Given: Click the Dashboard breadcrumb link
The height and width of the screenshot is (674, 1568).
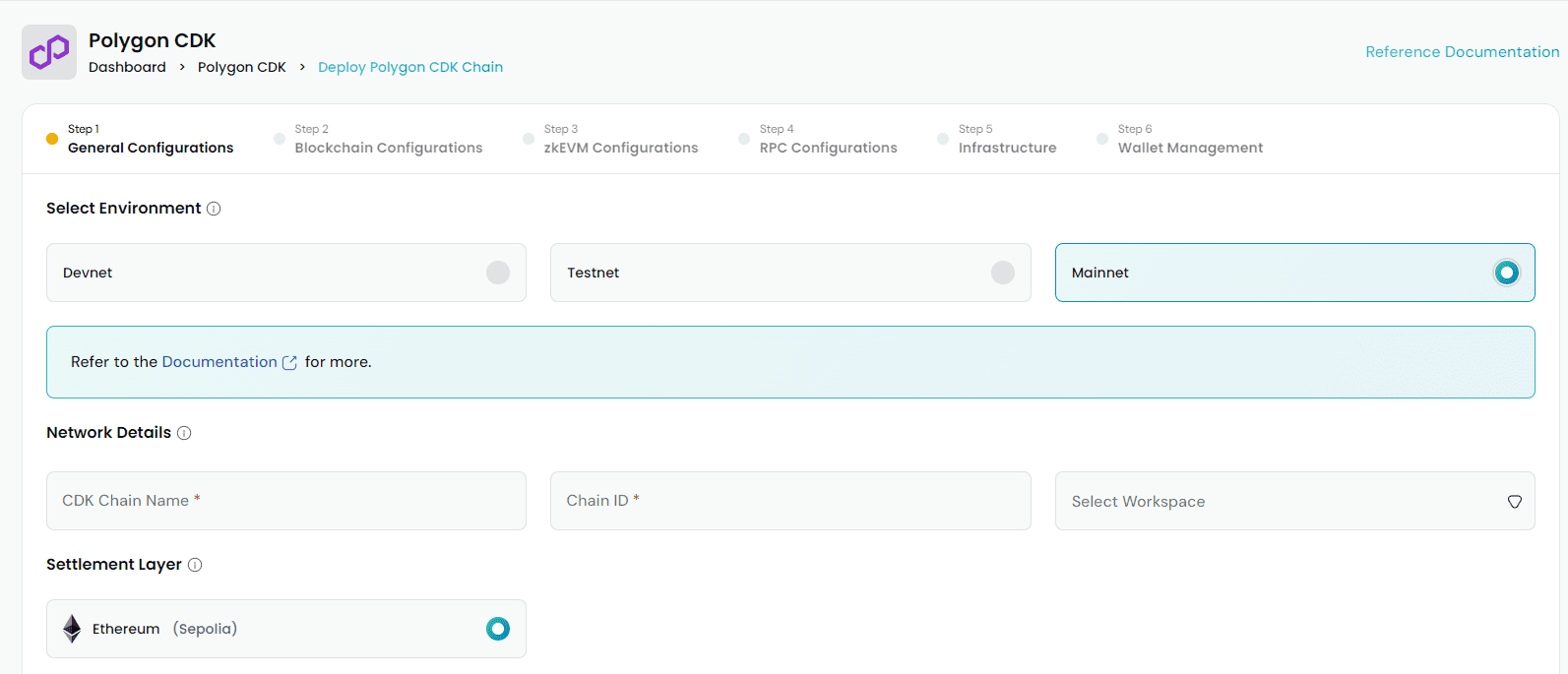Looking at the screenshot, I should pos(127,67).
